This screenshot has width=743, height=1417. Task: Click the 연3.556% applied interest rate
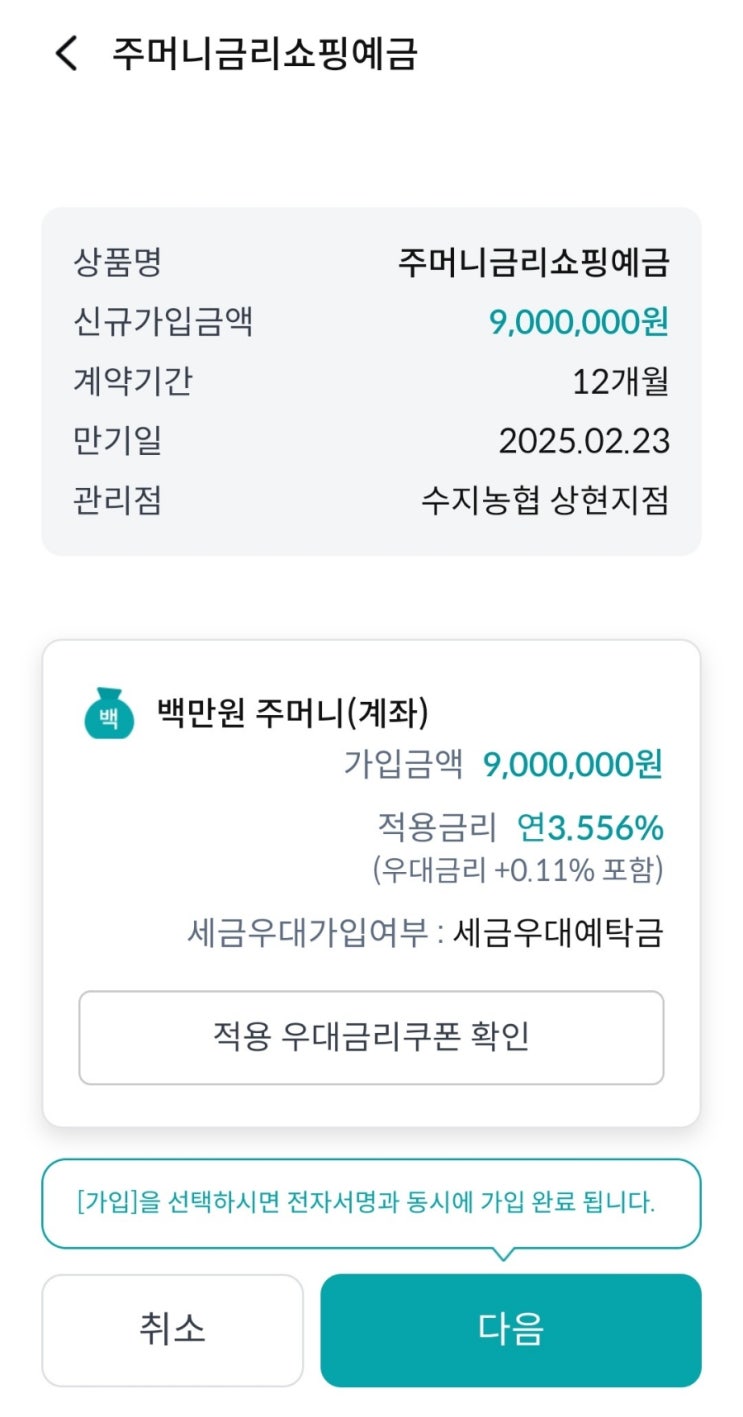pos(589,828)
